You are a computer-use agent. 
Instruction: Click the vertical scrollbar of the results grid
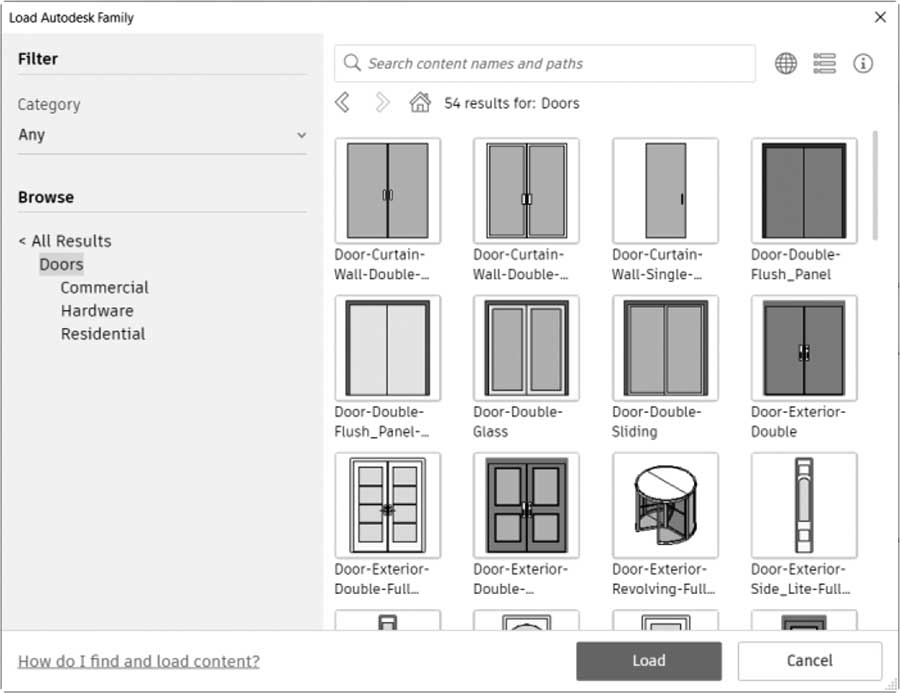[875, 185]
